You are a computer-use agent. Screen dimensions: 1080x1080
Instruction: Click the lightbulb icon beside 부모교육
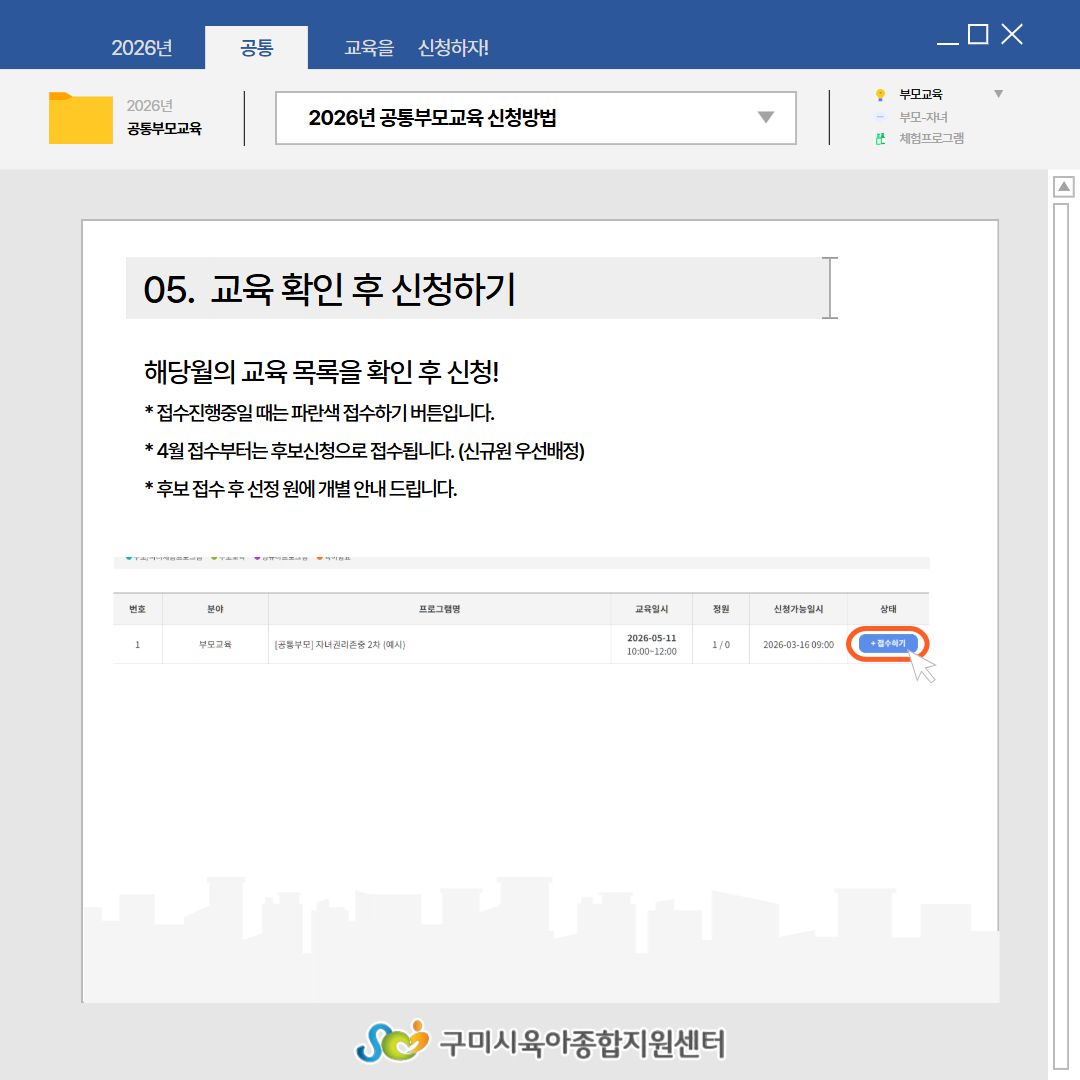(880, 95)
